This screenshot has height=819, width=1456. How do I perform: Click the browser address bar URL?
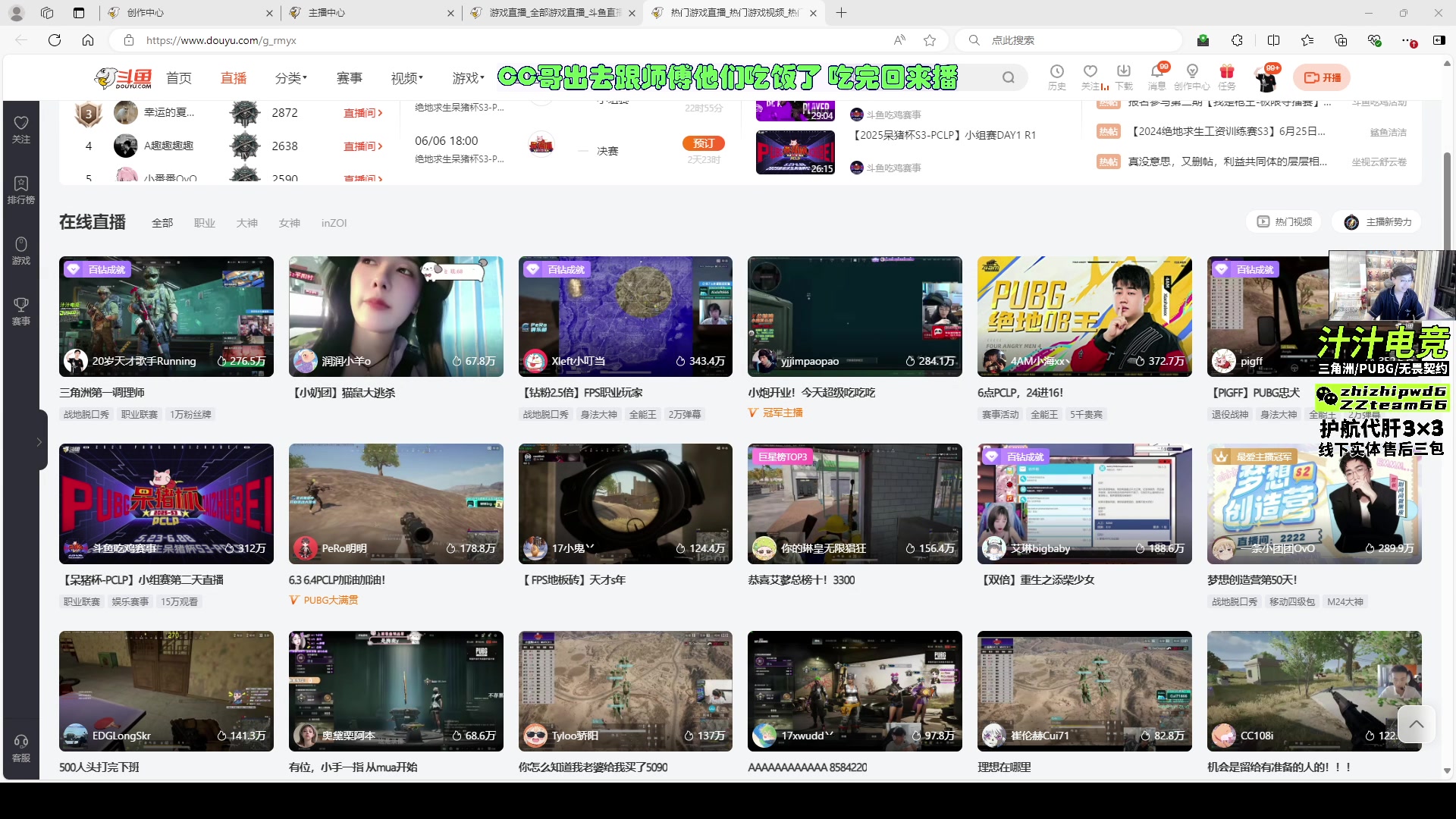[221, 40]
